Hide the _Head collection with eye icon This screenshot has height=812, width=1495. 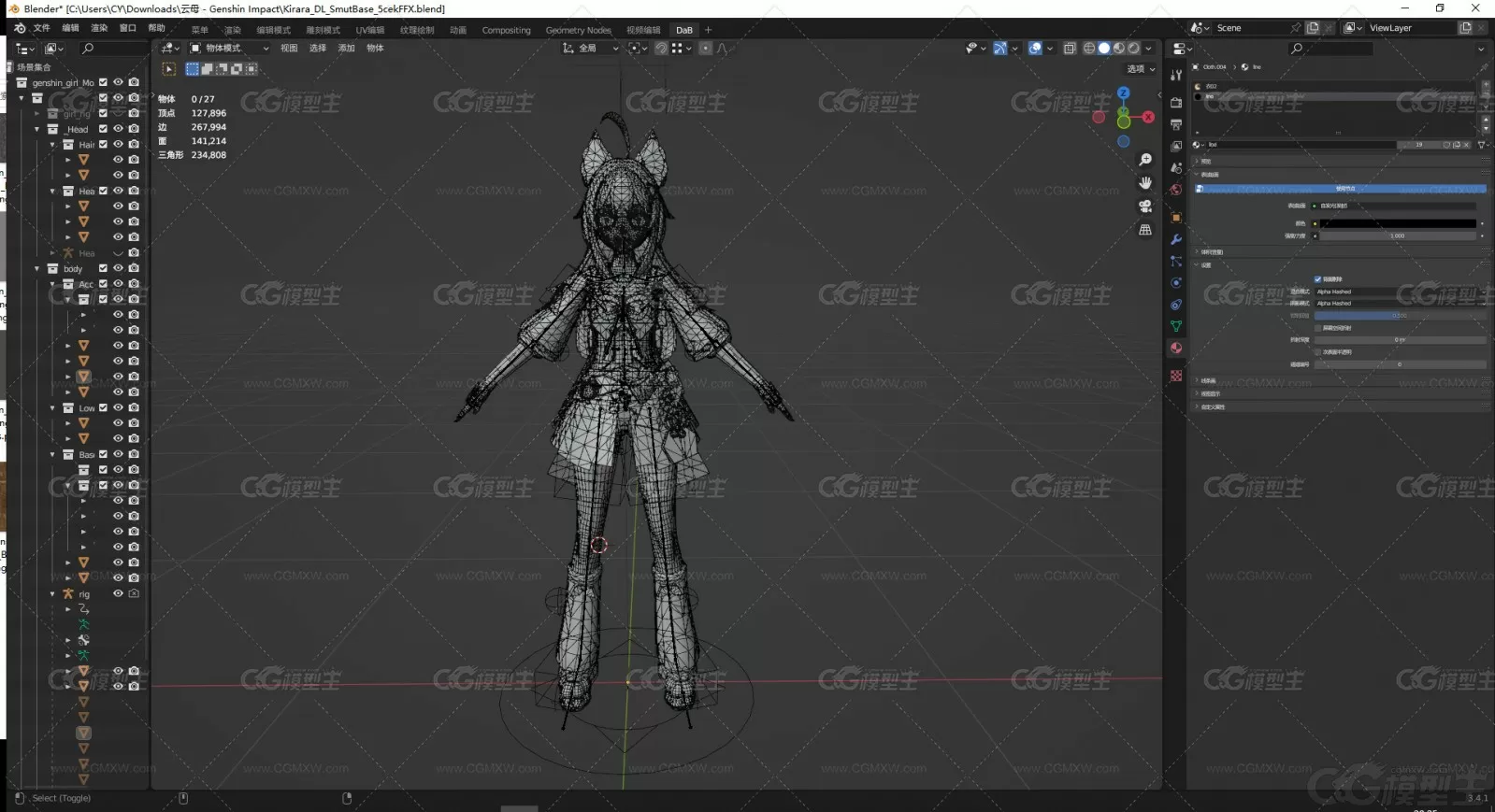(118, 129)
